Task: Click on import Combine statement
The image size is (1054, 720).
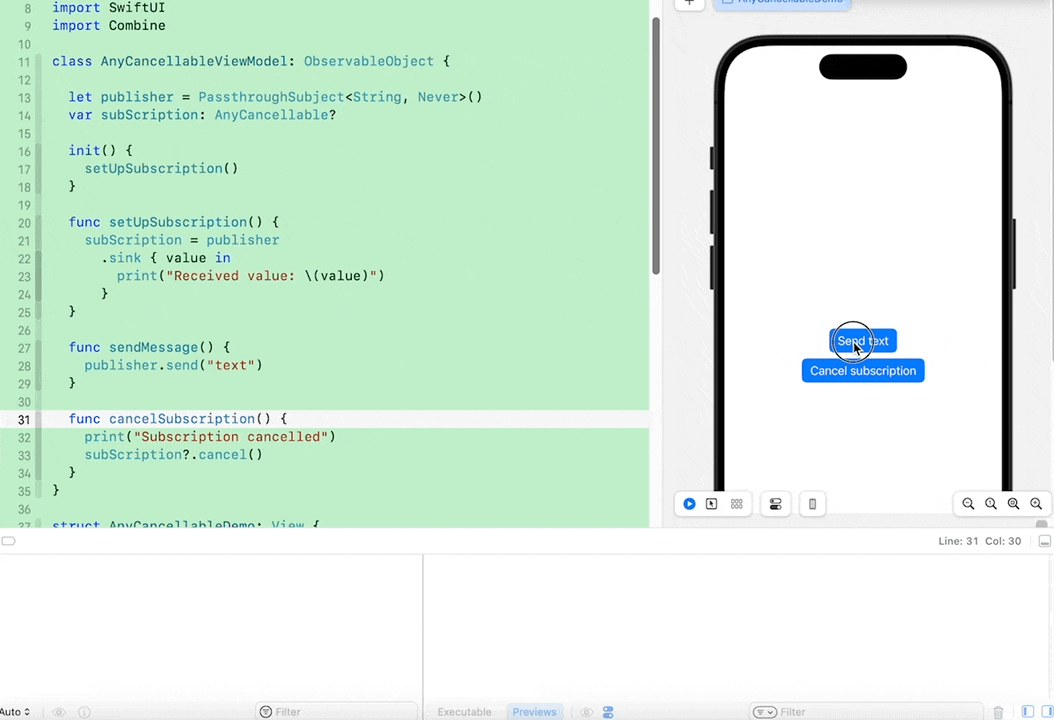Action: point(109,26)
